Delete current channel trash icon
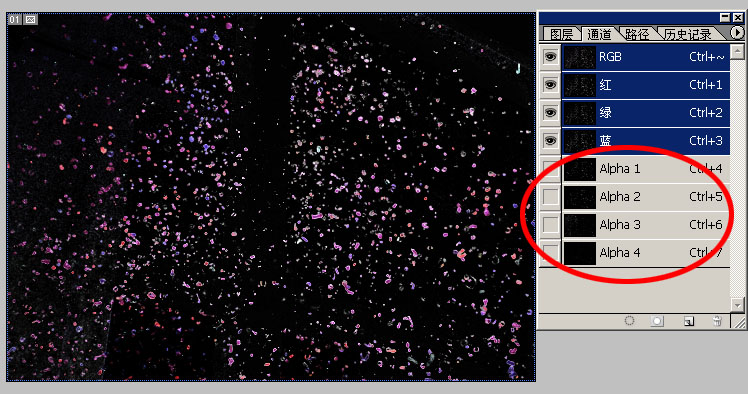748x394 pixels. coord(717,321)
